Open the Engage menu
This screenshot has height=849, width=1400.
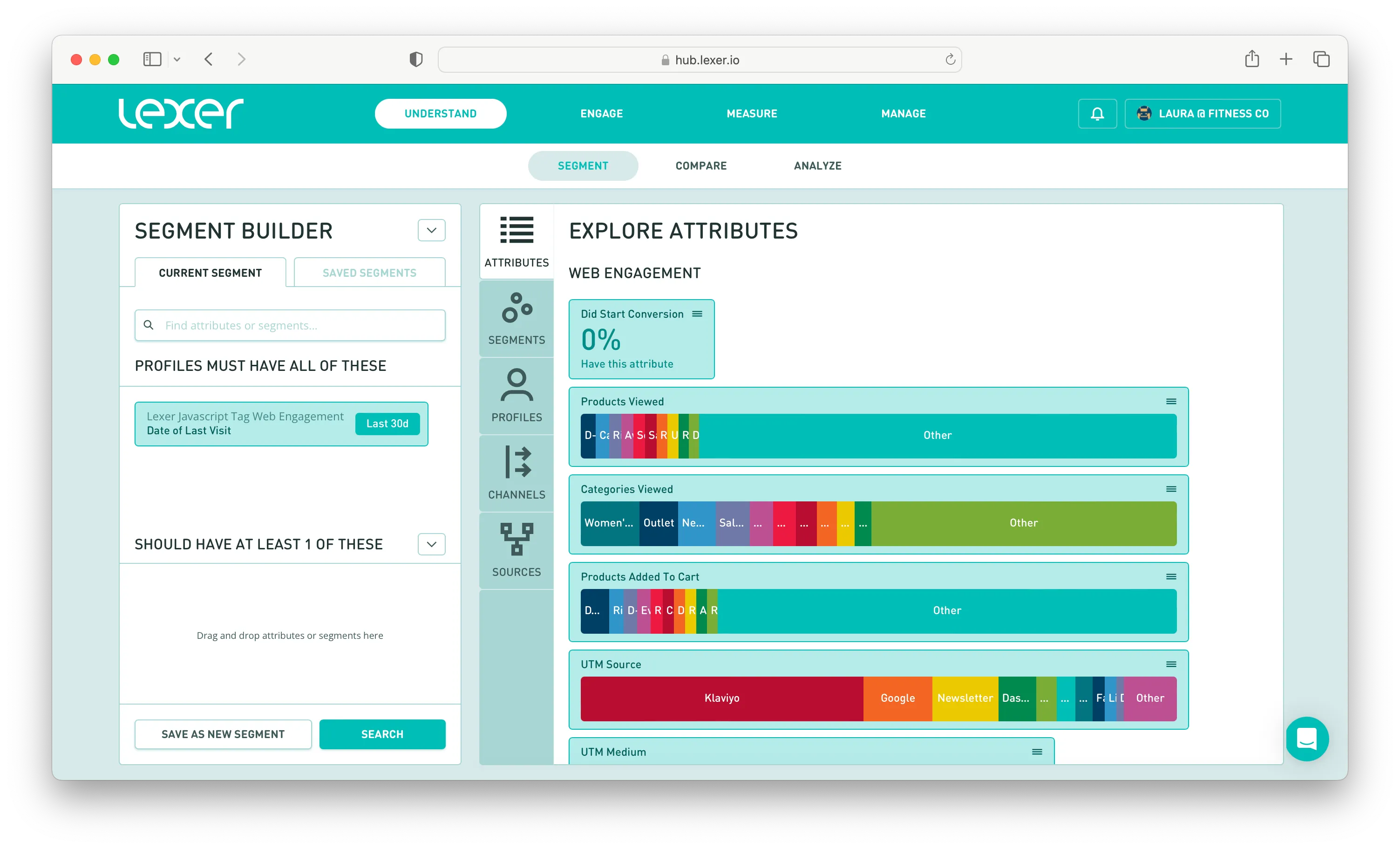[x=601, y=114]
